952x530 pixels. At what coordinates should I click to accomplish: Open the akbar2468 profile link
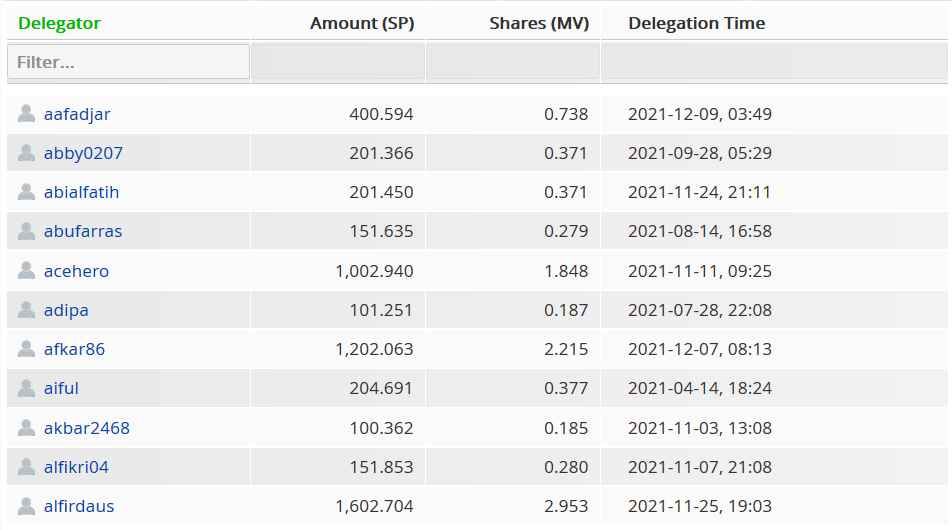click(x=87, y=428)
